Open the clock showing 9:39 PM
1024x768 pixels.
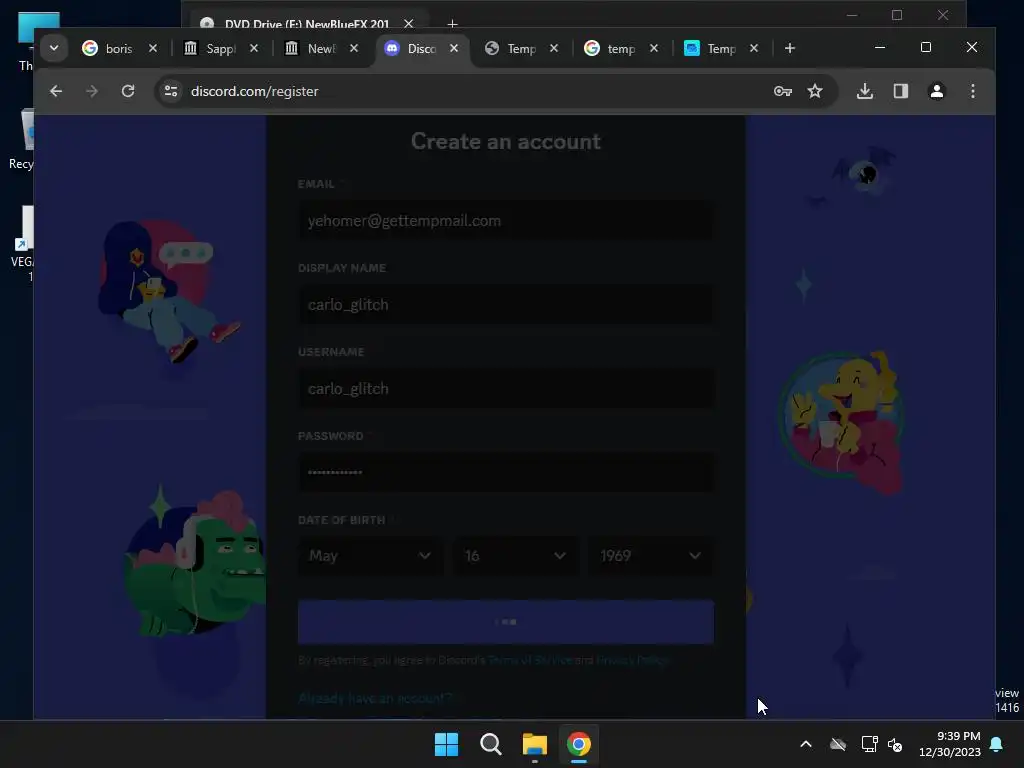[950, 744]
